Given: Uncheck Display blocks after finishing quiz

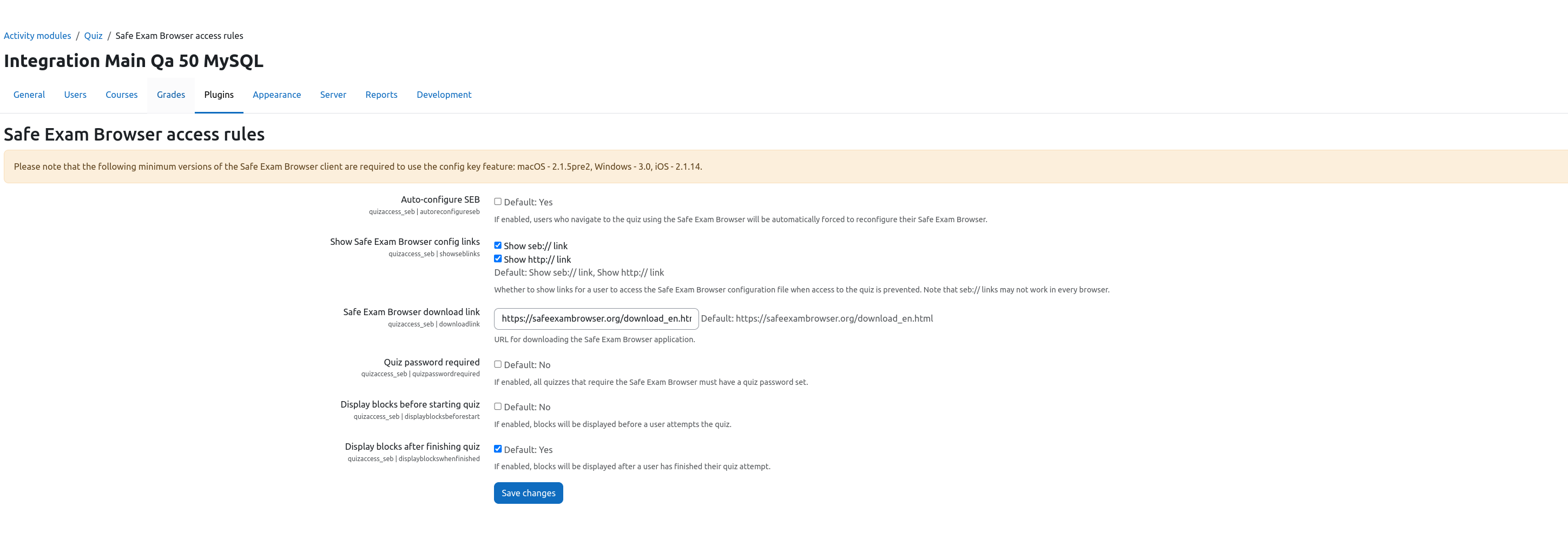Looking at the screenshot, I should click(497, 449).
